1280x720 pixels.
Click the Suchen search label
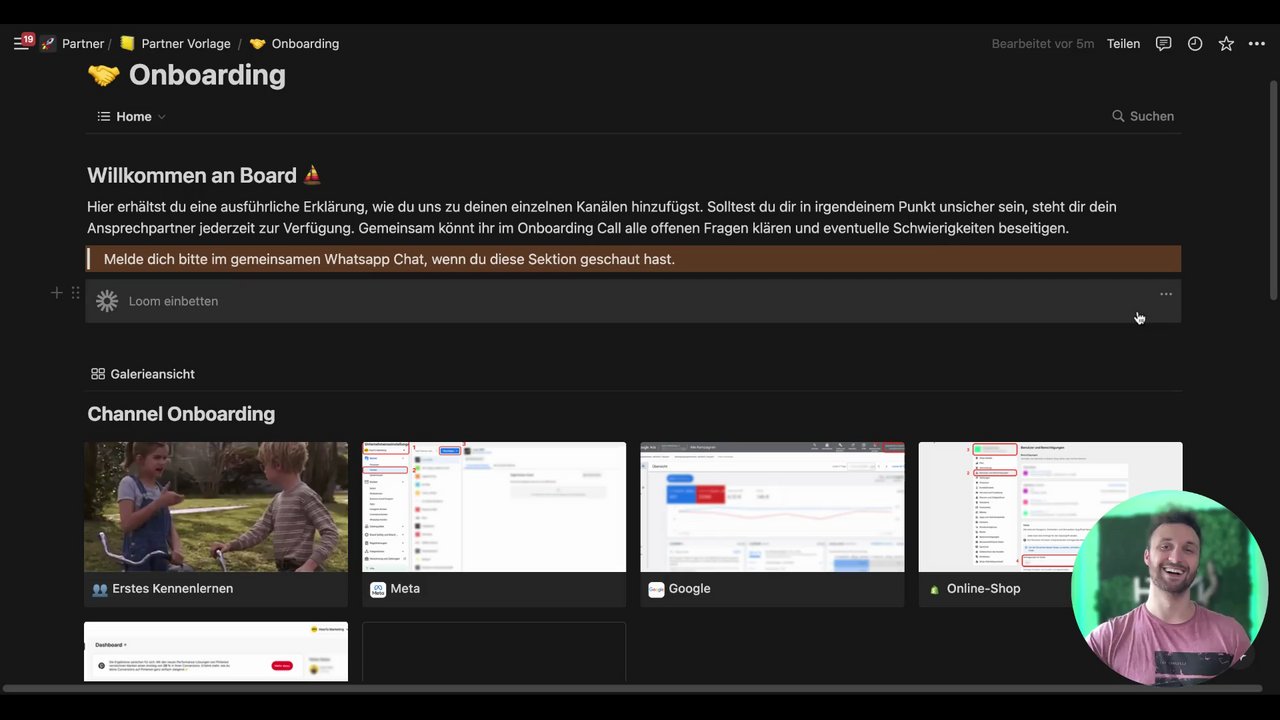(x=1152, y=116)
